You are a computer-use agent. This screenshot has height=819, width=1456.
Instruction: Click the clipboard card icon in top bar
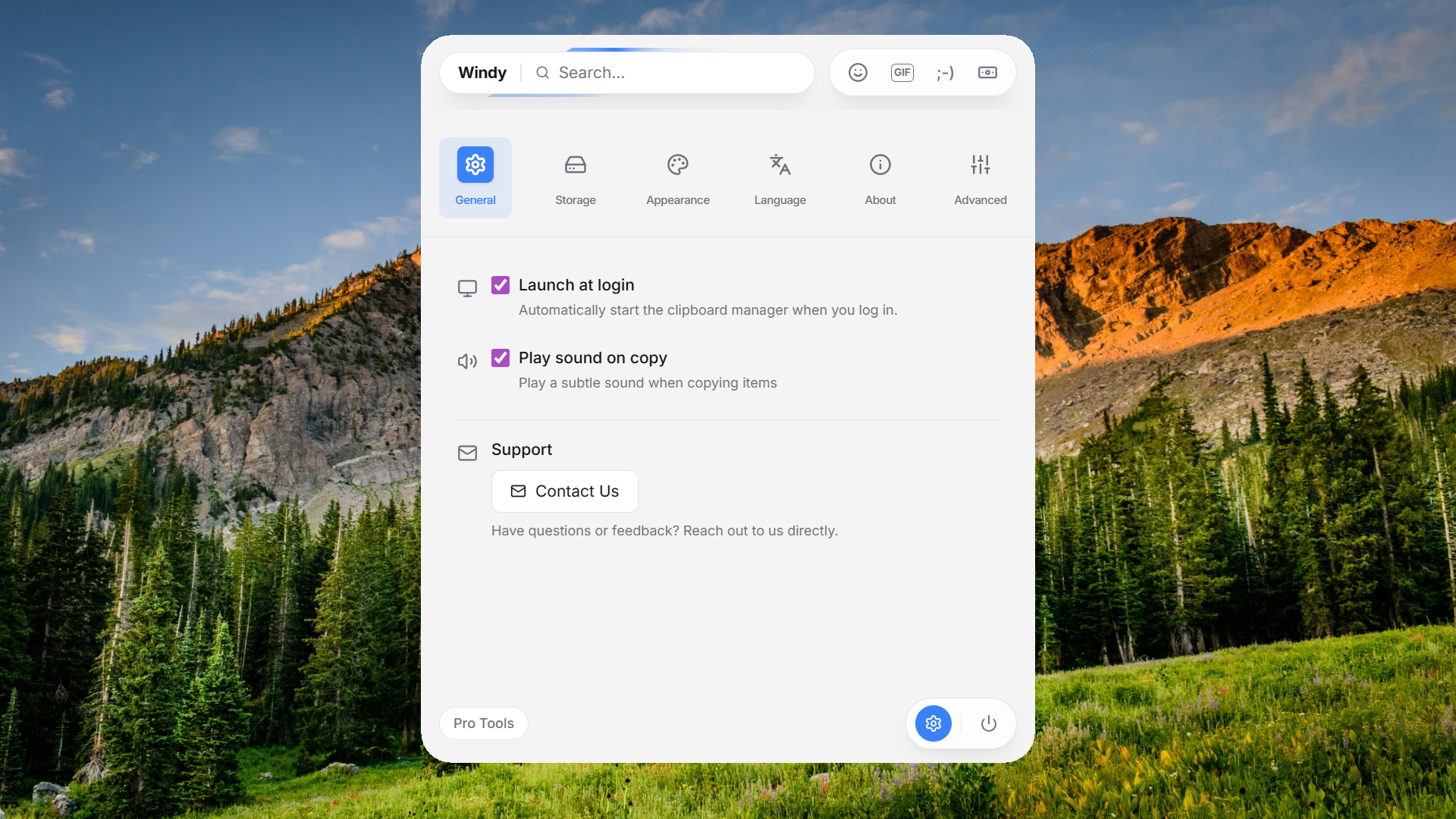(987, 72)
